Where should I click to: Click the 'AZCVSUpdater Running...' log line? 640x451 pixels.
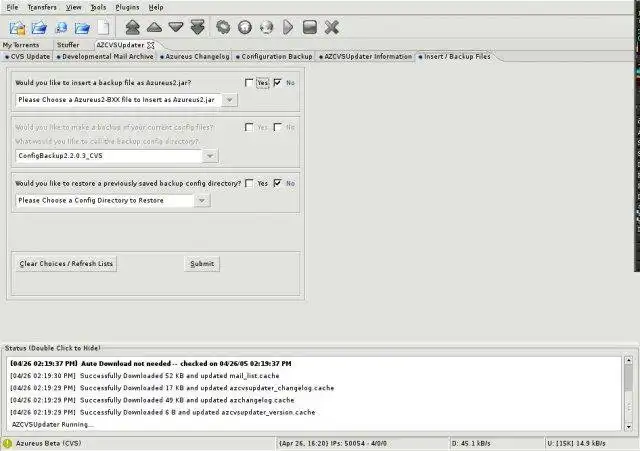pyautogui.click(x=53, y=424)
